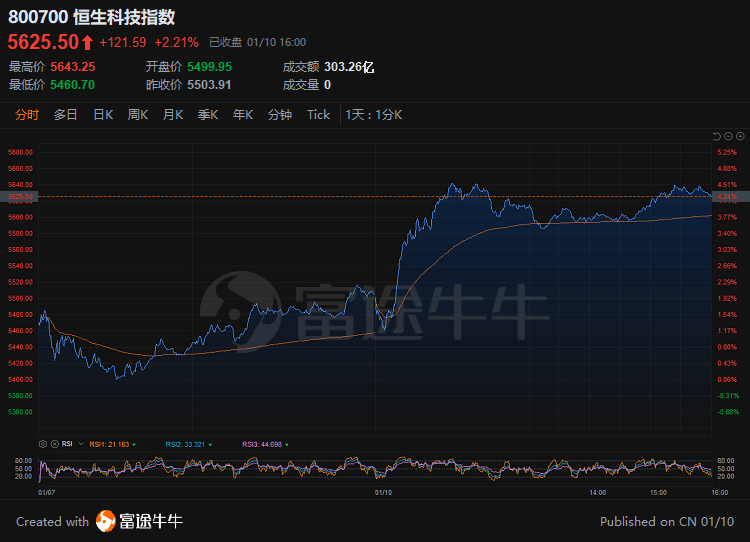The height and width of the screenshot is (542, 750).
Task: Select the 1天:1分K interval option
Action: tap(374, 115)
